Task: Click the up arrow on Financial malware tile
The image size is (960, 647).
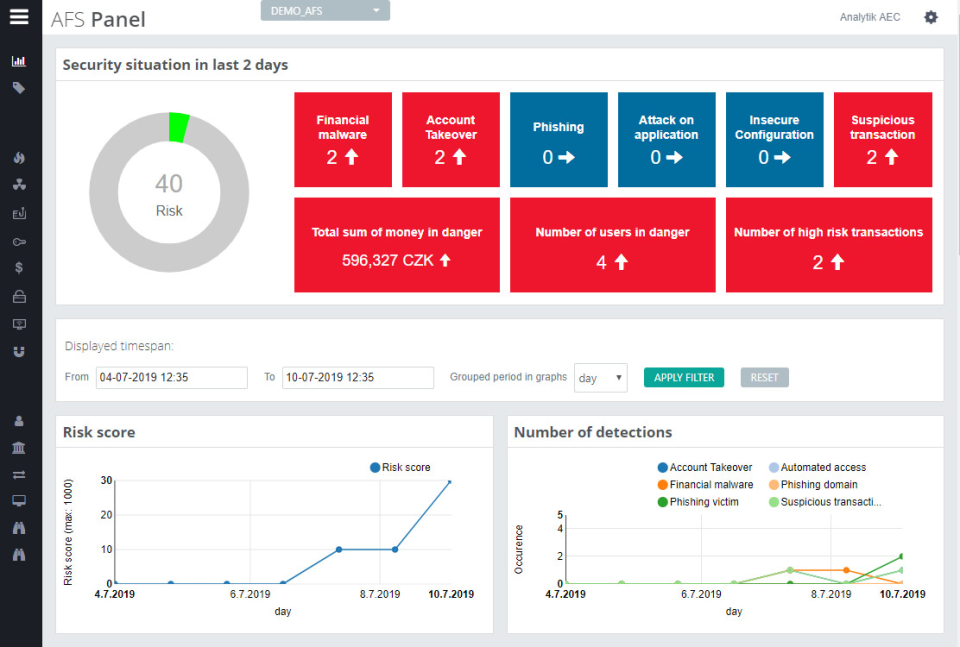Action: coord(351,157)
